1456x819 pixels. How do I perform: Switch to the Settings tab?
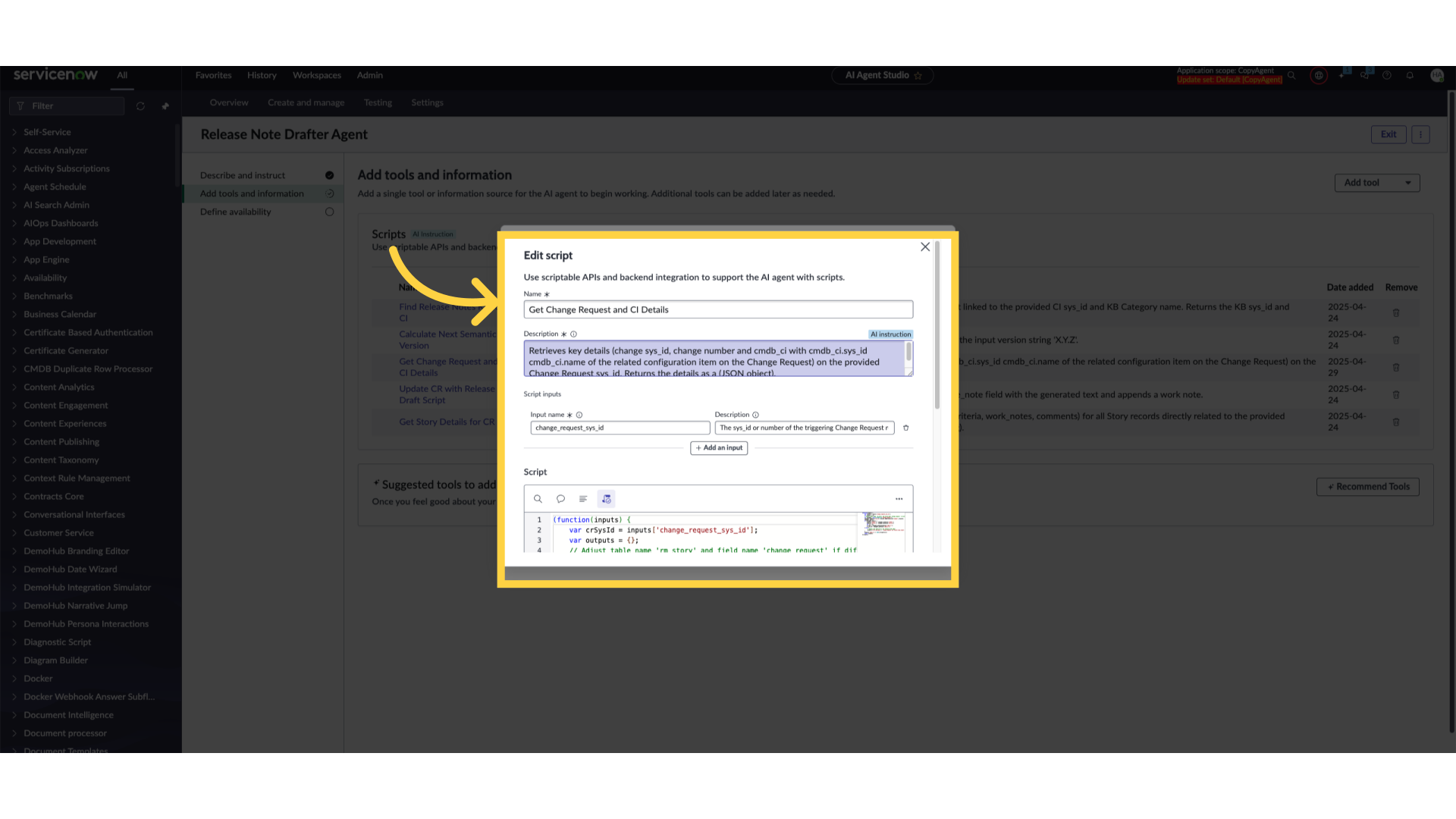(427, 103)
